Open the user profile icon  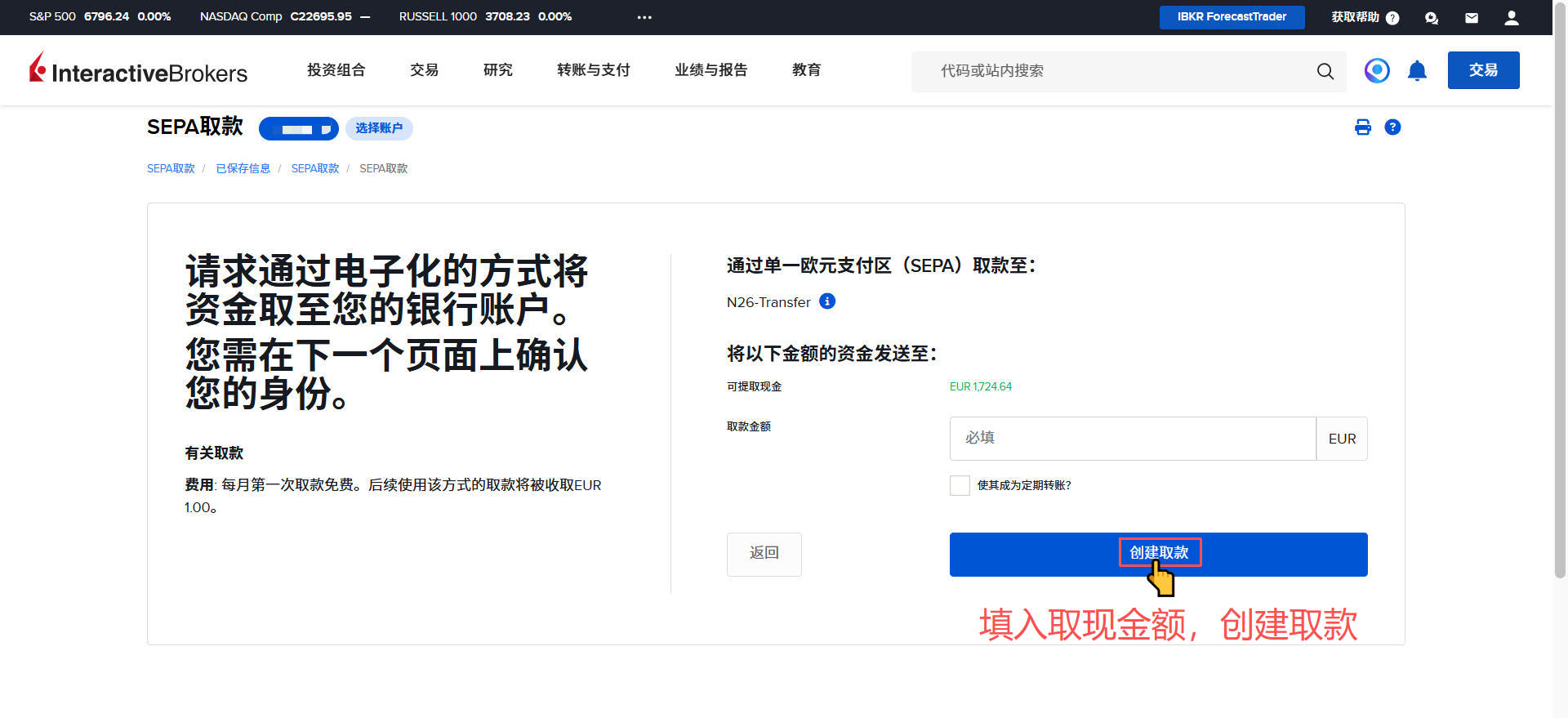(1511, 18)
